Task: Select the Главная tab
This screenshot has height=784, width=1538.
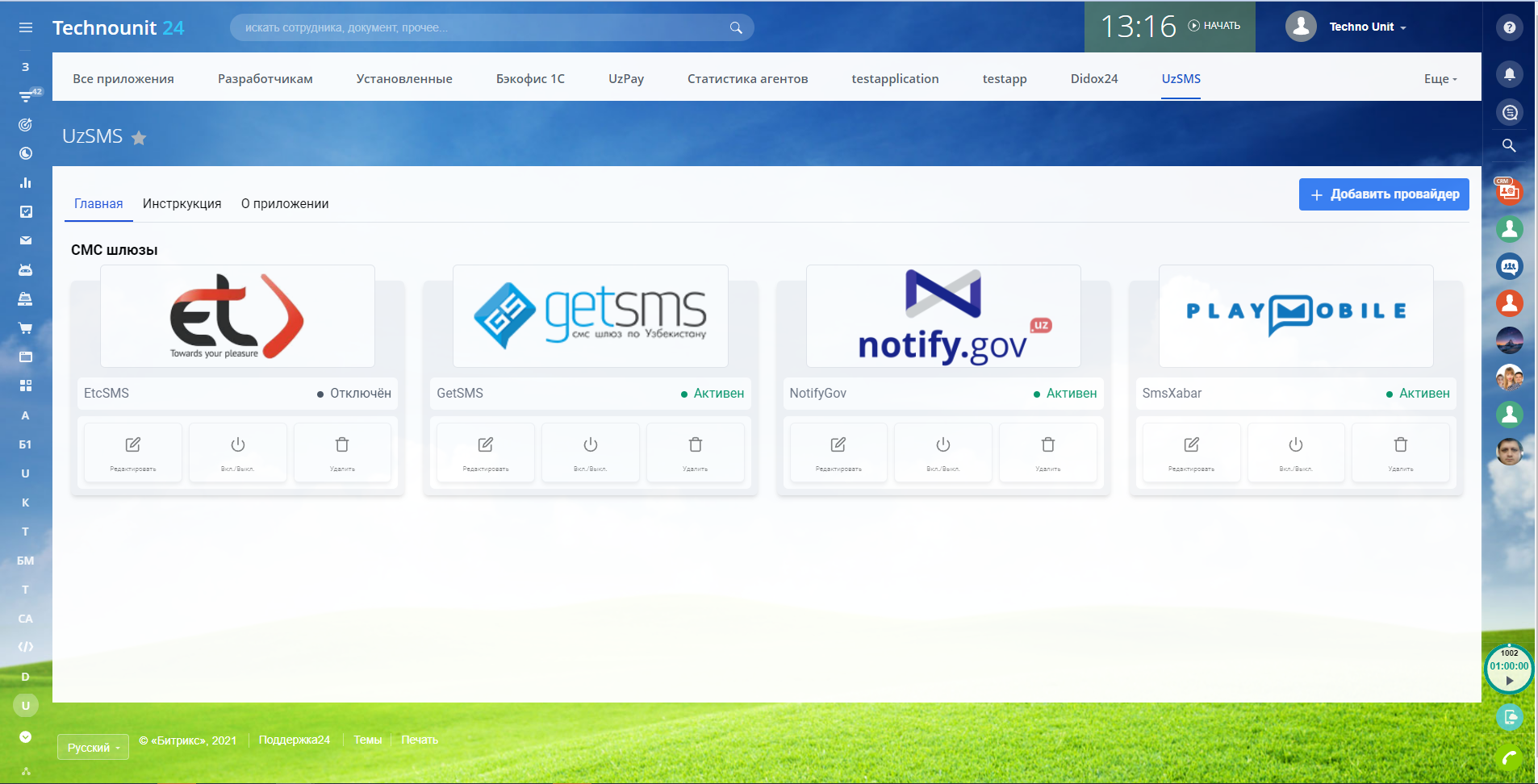Action: (98, 204)
